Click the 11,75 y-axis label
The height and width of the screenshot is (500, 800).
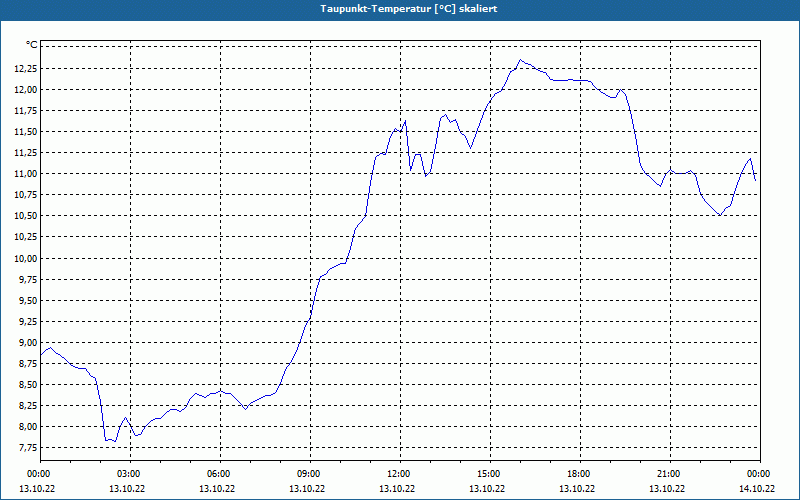coord(26,111)
